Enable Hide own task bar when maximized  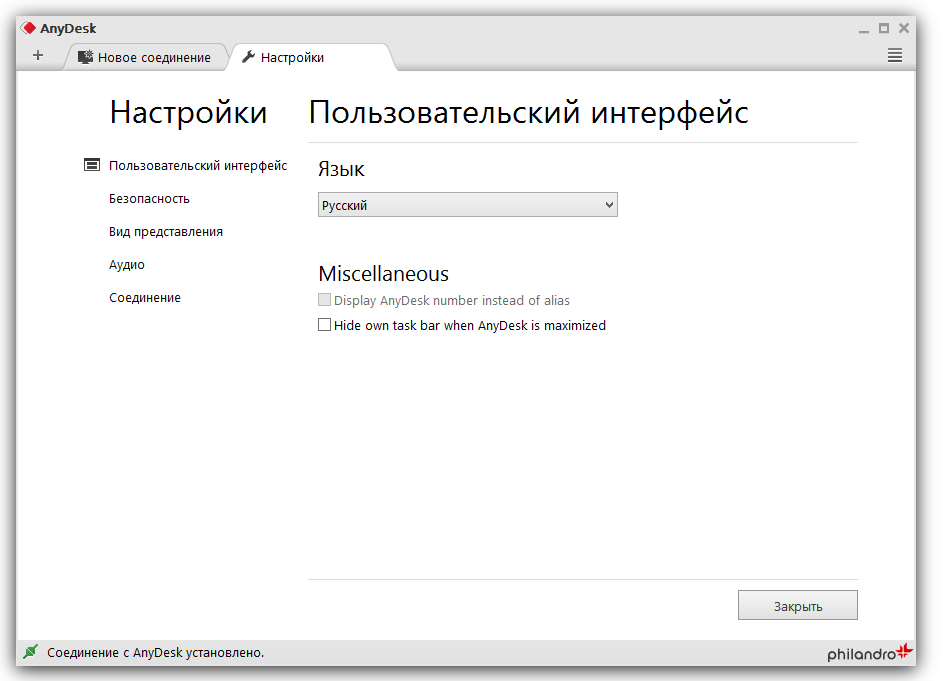tap(324, 325)
